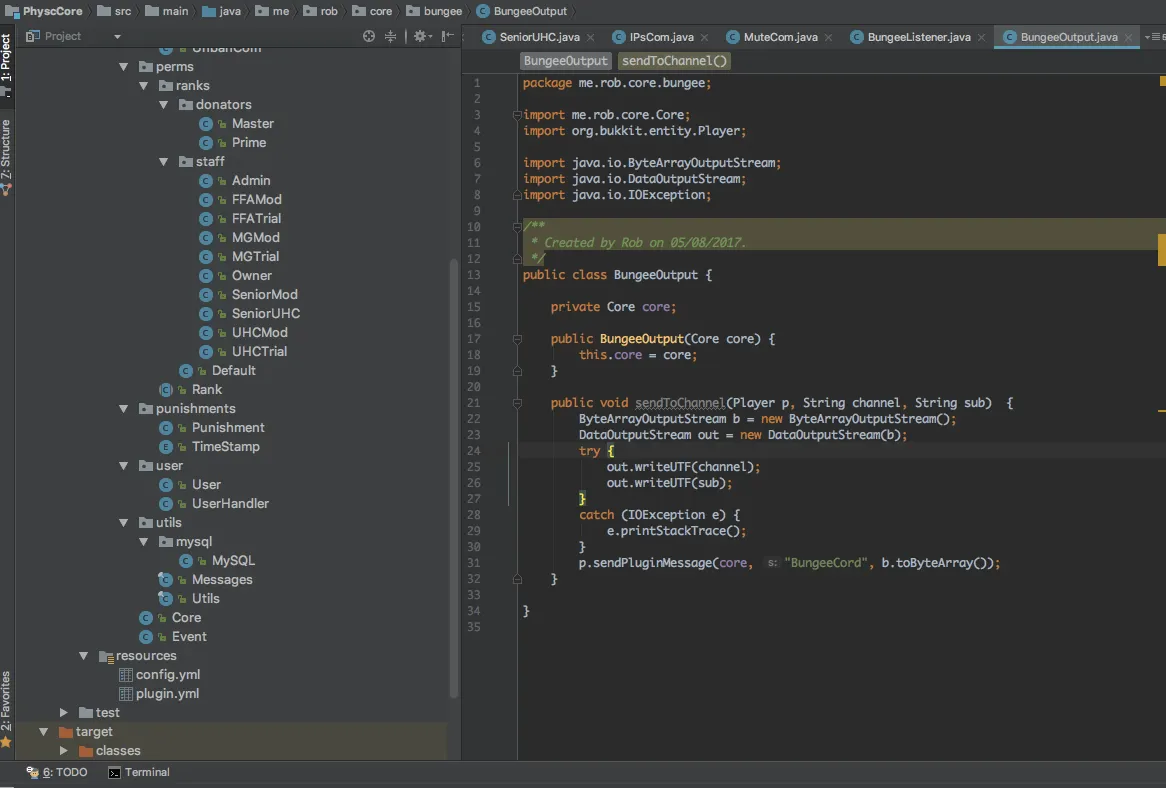This screenshot has height=788, width=1166.
Task: Click the scroll from source target icon
Action: (369, 36)
